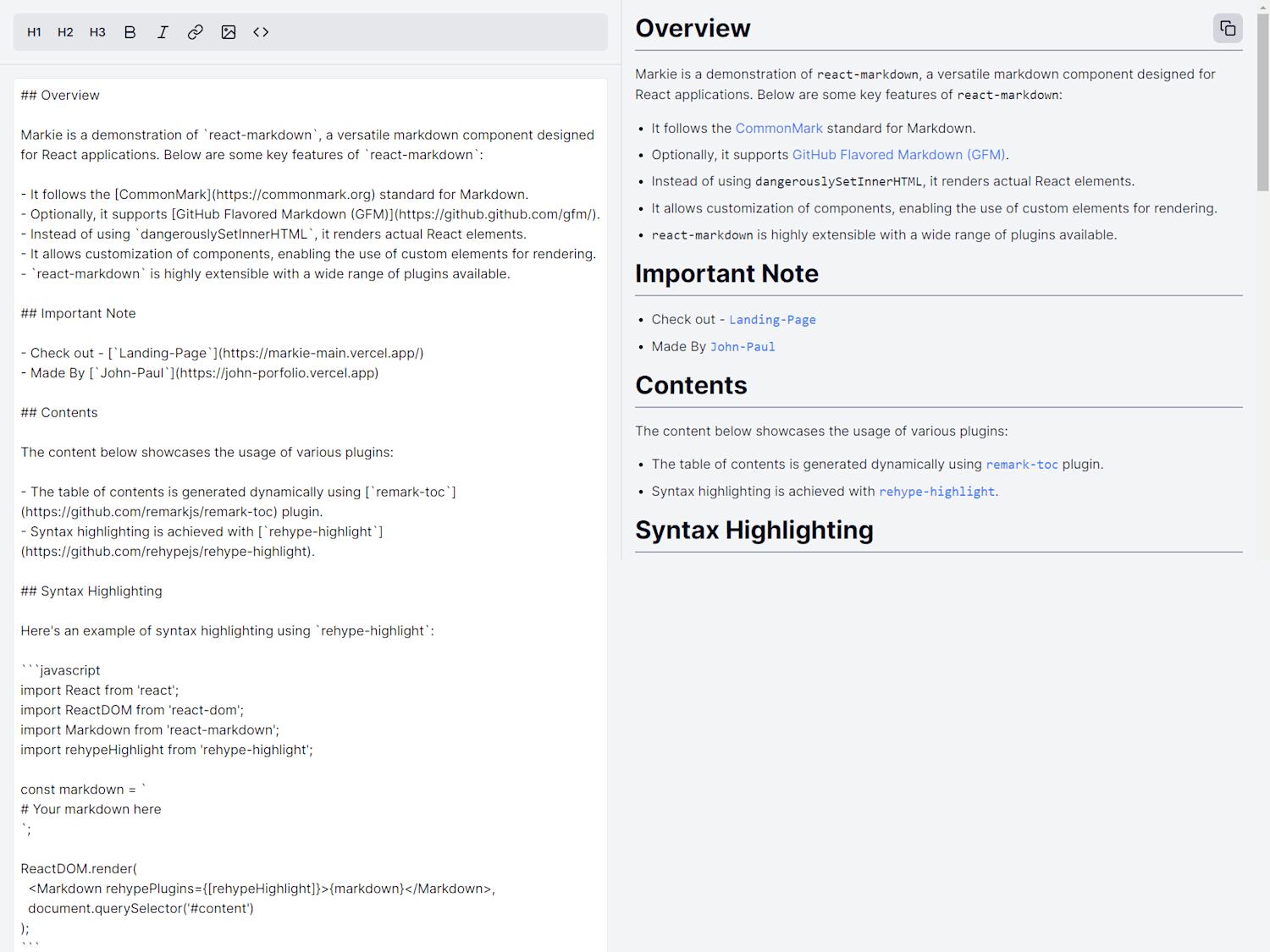Open the rehype-highlight link in preview

[x=936, y=492]
